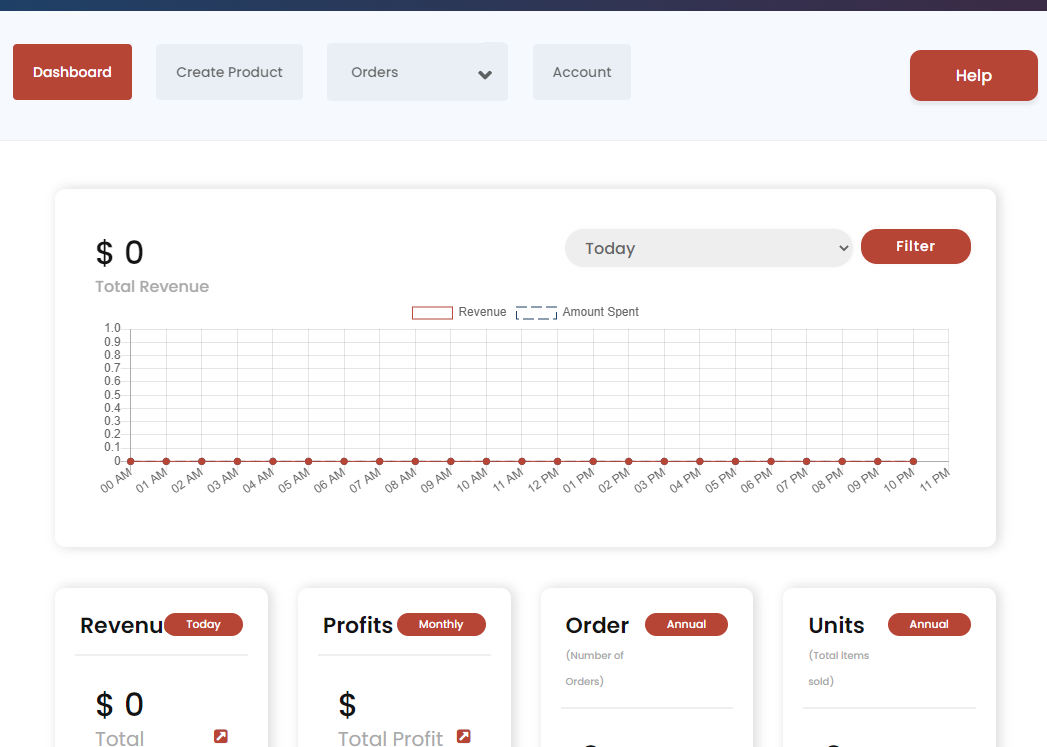The width and height of the screenshot is (1047, 747).
Task: Apply the Filter button
Action: 915,246
